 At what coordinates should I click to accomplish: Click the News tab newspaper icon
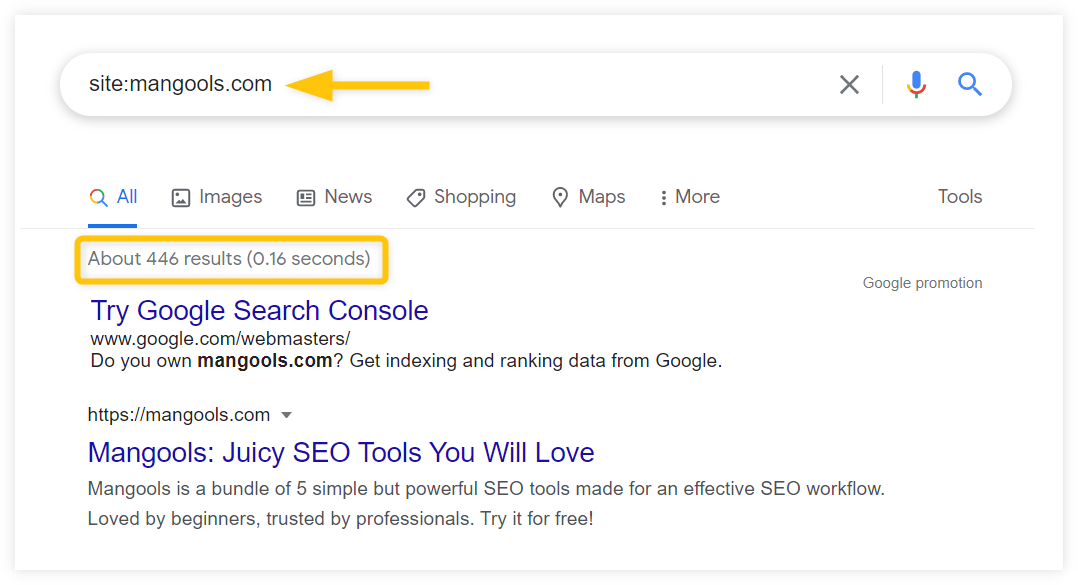pyautogui.click(x=306, y=198)
